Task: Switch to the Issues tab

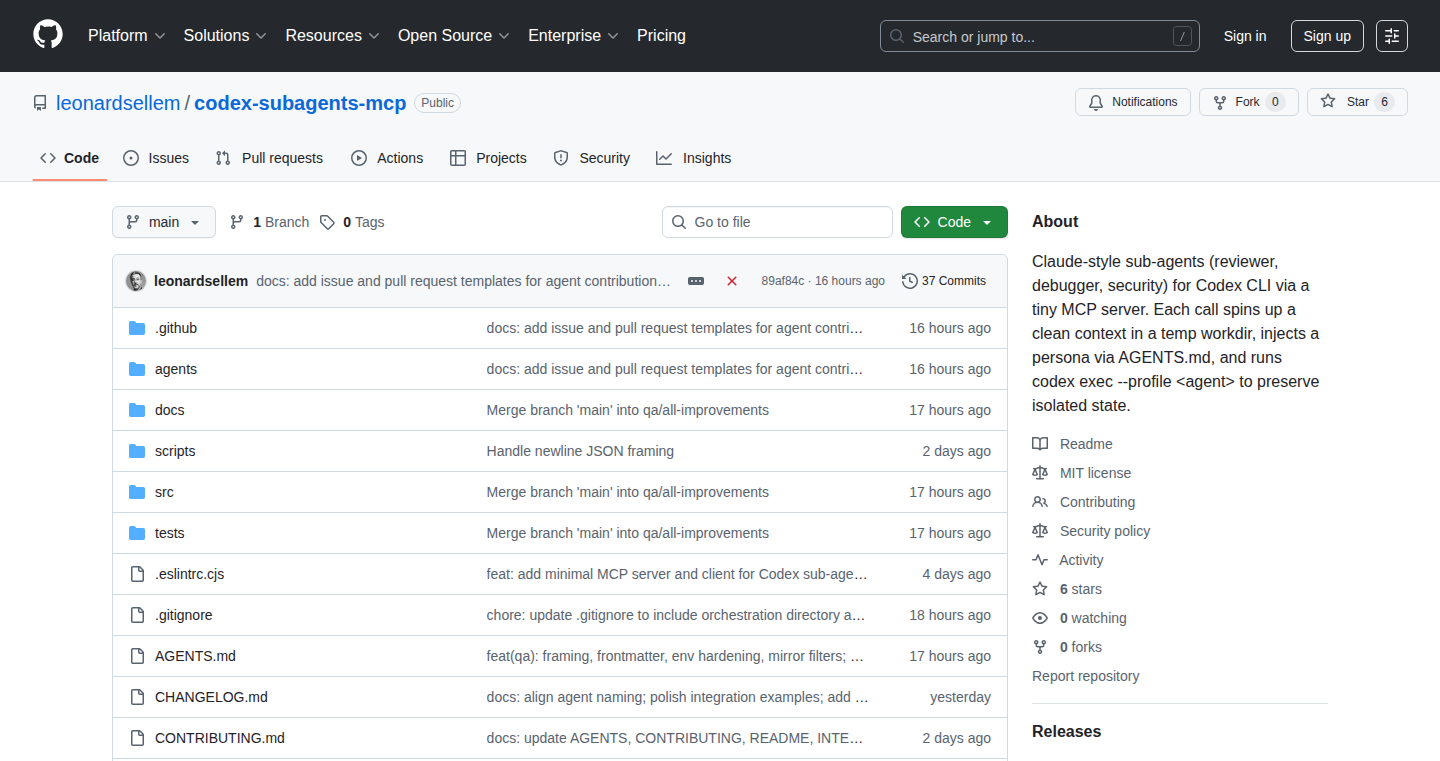Action: click(156, 158)
